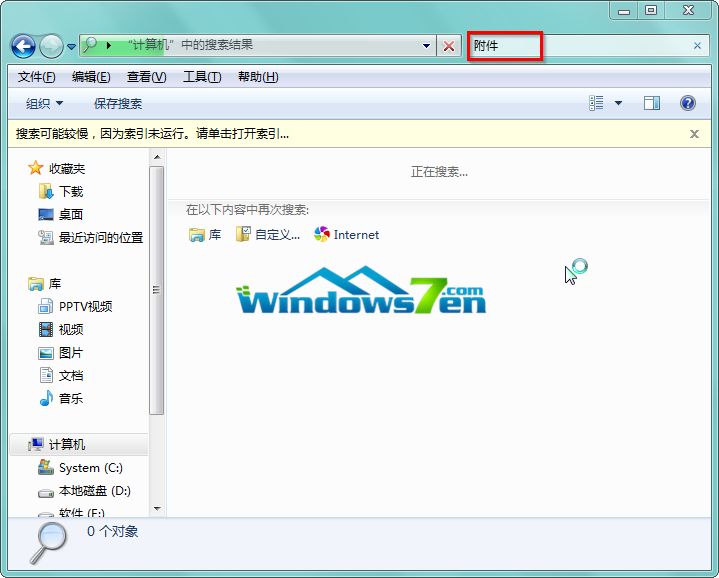Viewport: 719px width, 578px height.
Task: Click the 下载 folder icon
Action: (x=45, y=192)
